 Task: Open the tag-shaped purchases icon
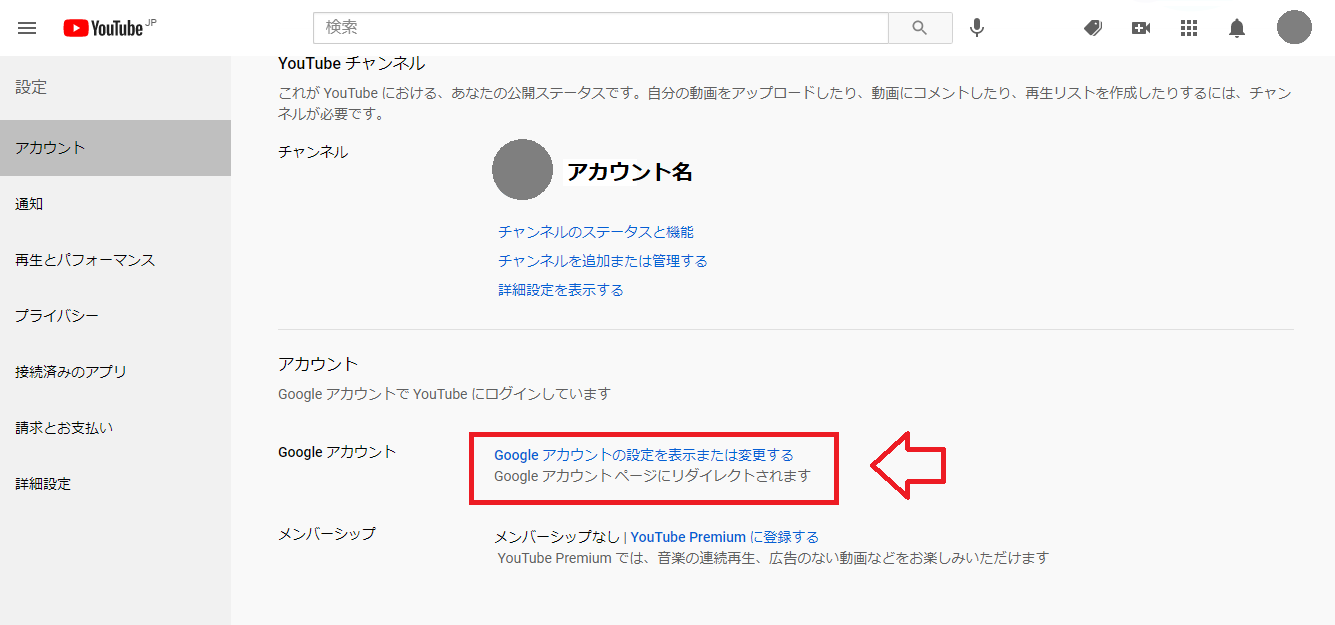click(1093, 28)
